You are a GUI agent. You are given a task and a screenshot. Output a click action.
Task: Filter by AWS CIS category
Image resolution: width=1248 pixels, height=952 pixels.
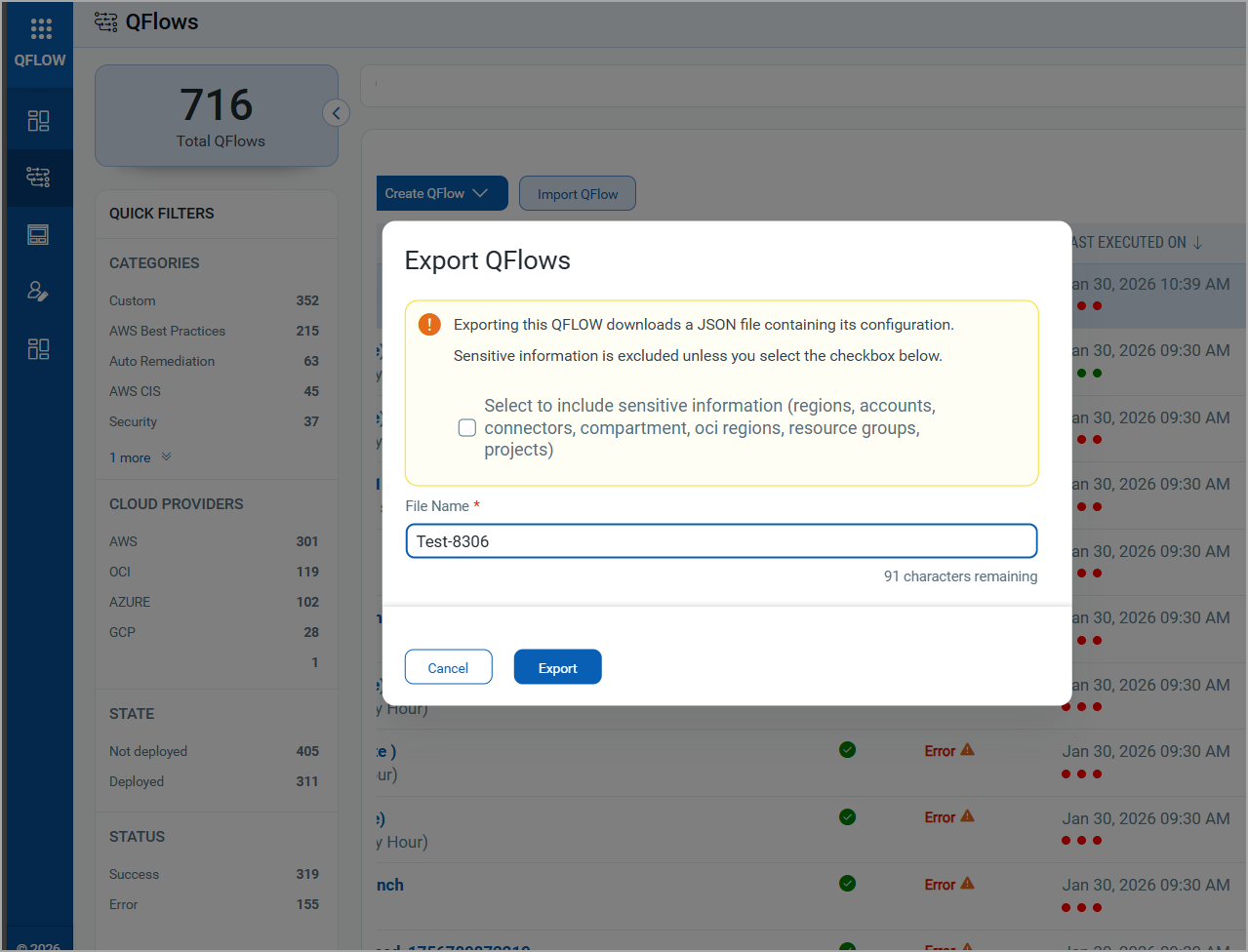[x=135, y=391]
